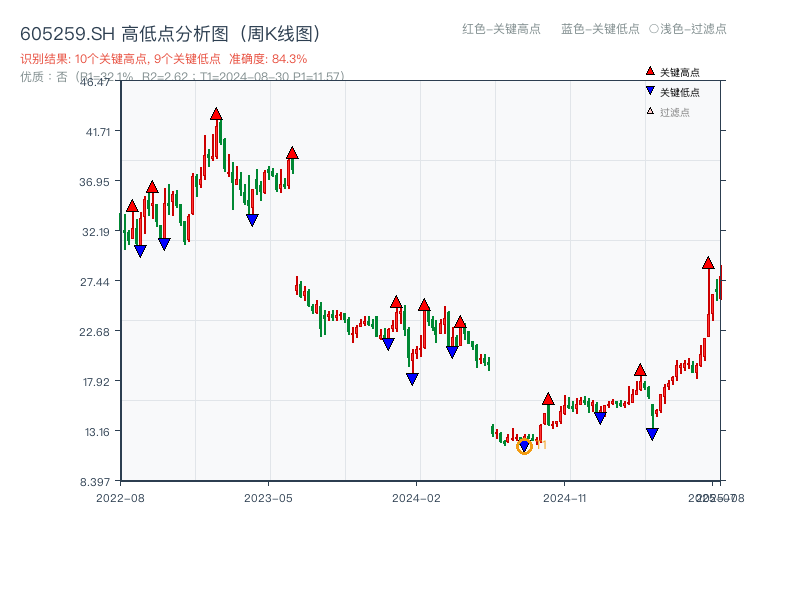Click the blue 关键低点 legend triangle icon
Image resolution: width=800 pixels, height=600 pixels.
[650, 92]
